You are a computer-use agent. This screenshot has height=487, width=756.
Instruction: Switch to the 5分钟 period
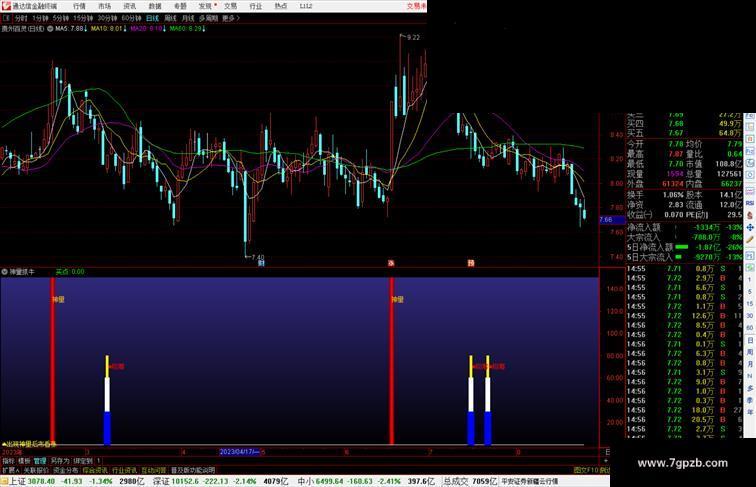[61, 18]
